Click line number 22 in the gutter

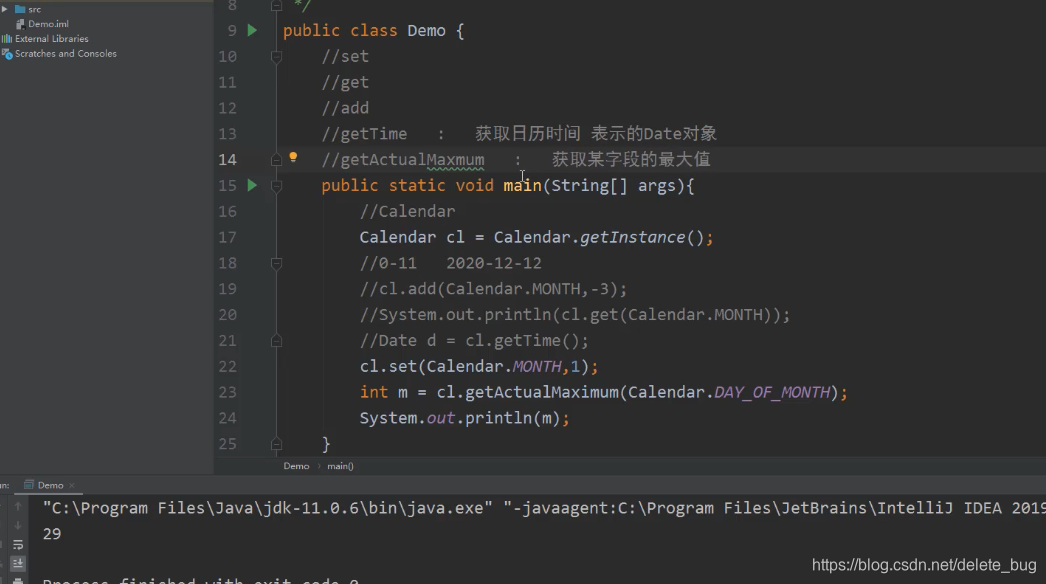(x=227, y=366)
